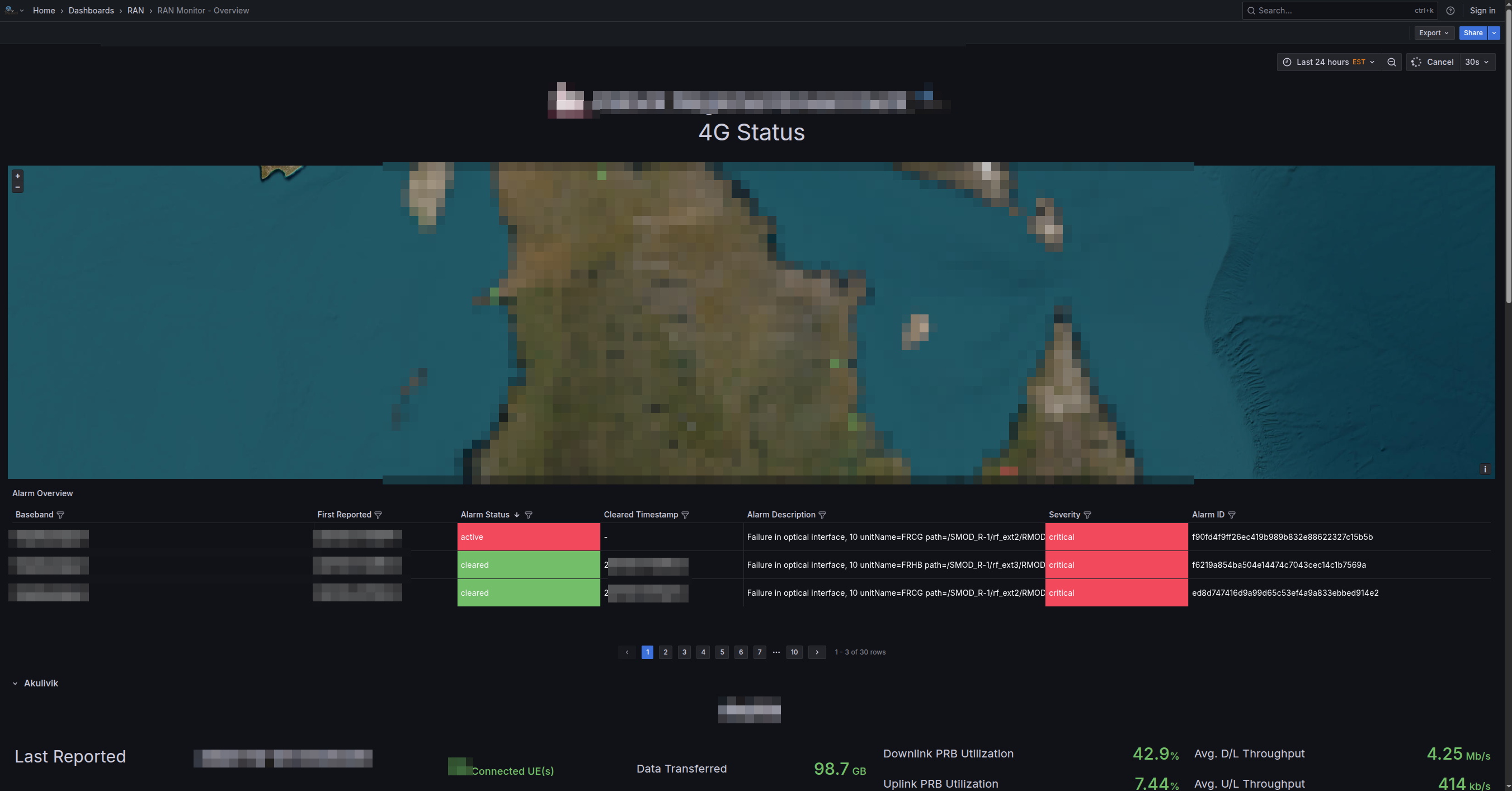The height and width of the screenshot is (791, 1512).
Task: Click the map zoom in plus button
Action: point(17,176)
